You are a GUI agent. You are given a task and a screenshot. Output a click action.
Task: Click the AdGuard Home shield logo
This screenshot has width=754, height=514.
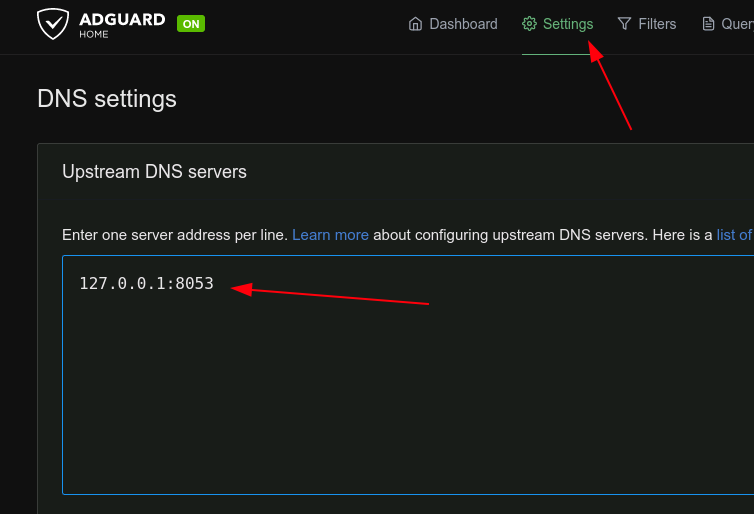[53, 24]
